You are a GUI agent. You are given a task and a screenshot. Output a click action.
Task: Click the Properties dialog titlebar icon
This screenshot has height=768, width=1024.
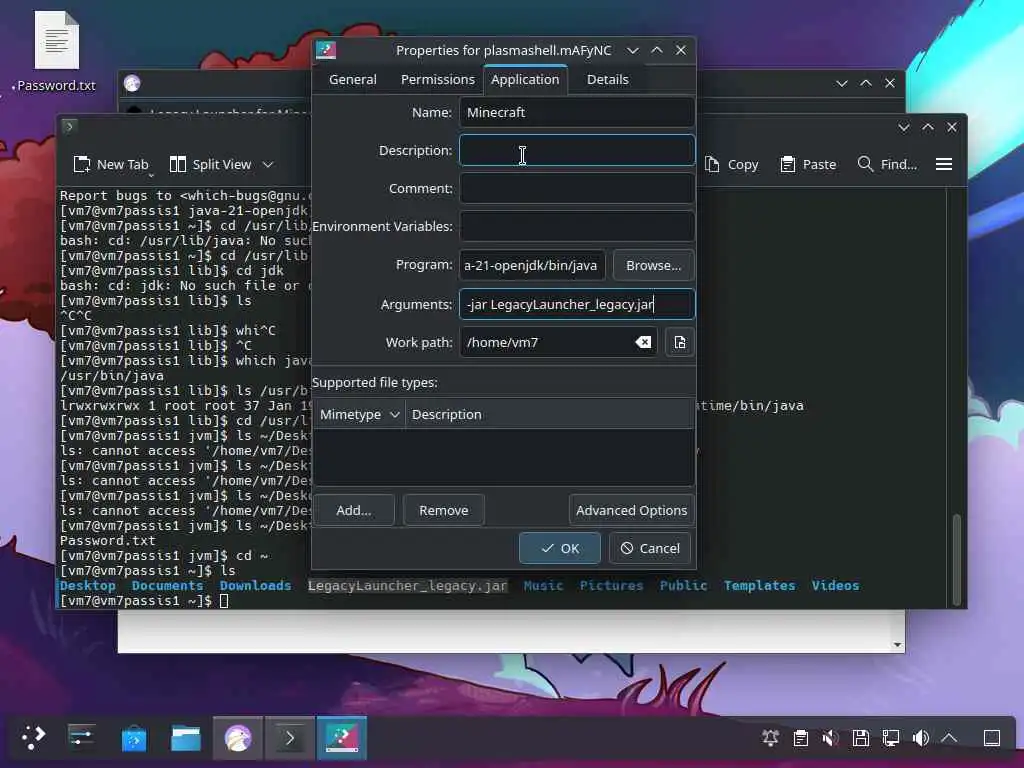coord(326,50)
